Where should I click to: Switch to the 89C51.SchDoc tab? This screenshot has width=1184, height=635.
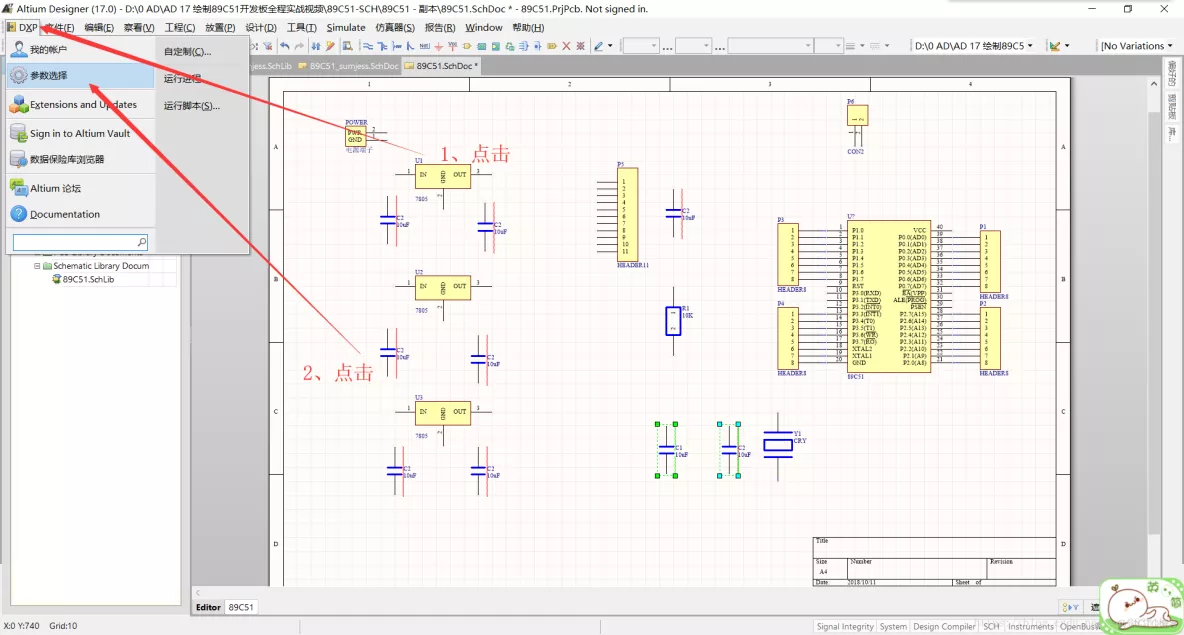[x=442, y=66]
